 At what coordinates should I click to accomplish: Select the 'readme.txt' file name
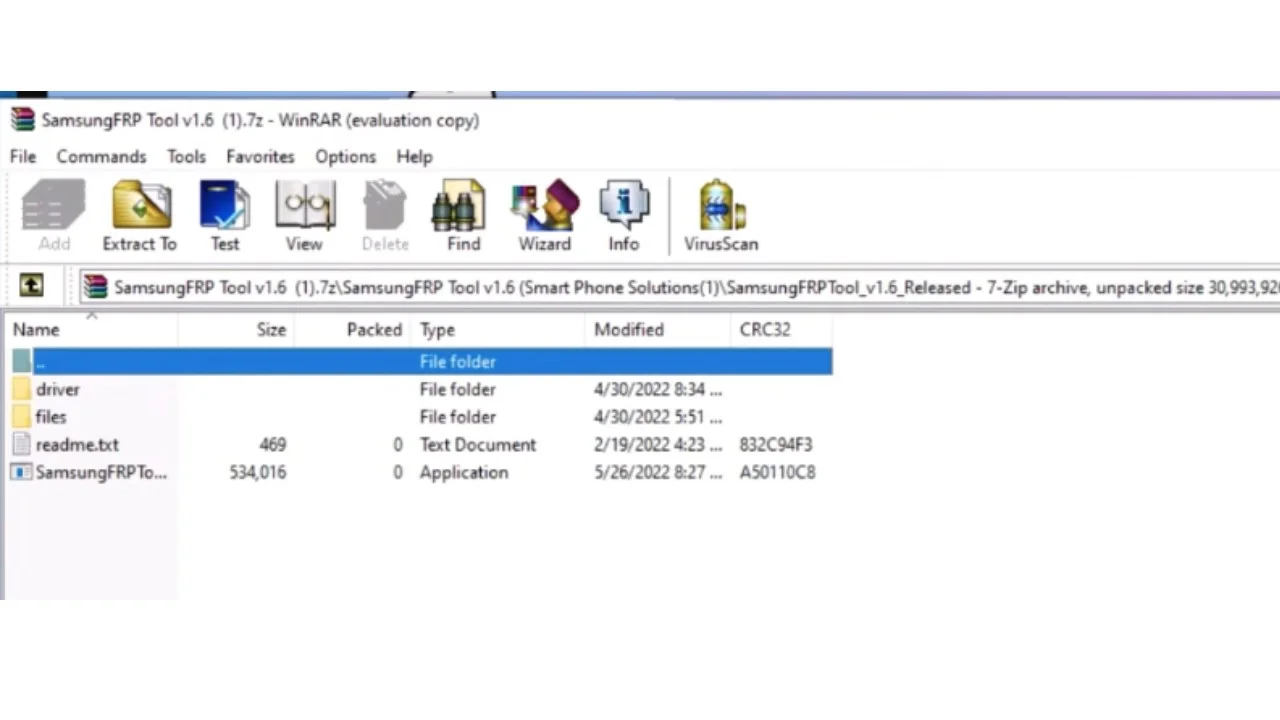pyautogui.click(x=77, y=445)
